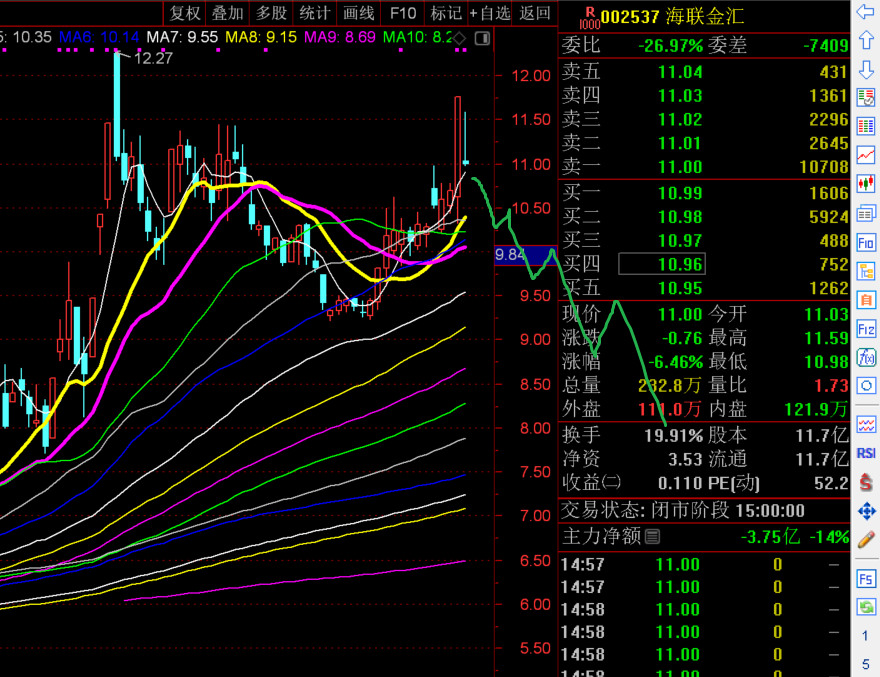Click the MA8 yellow legend label
Image resolution: width=880 pixels, height=677 pixels.
pos(261,38)
